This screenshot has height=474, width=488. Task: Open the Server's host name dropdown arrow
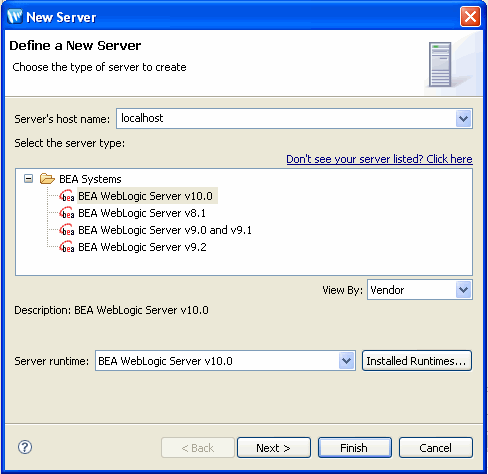463,119
